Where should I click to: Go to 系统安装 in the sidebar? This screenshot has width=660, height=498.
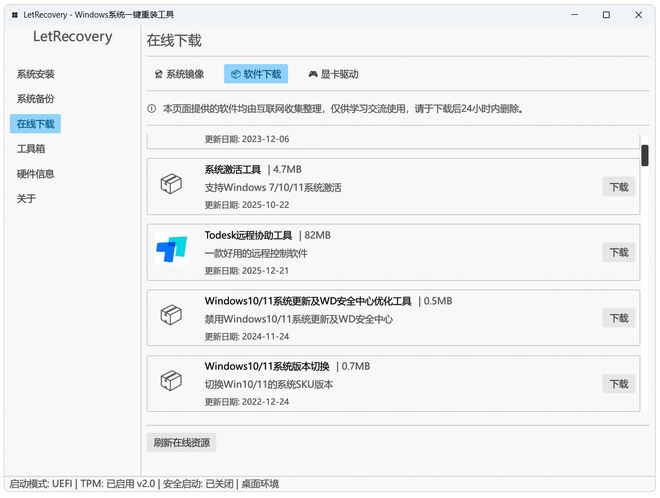click(36, 74)
